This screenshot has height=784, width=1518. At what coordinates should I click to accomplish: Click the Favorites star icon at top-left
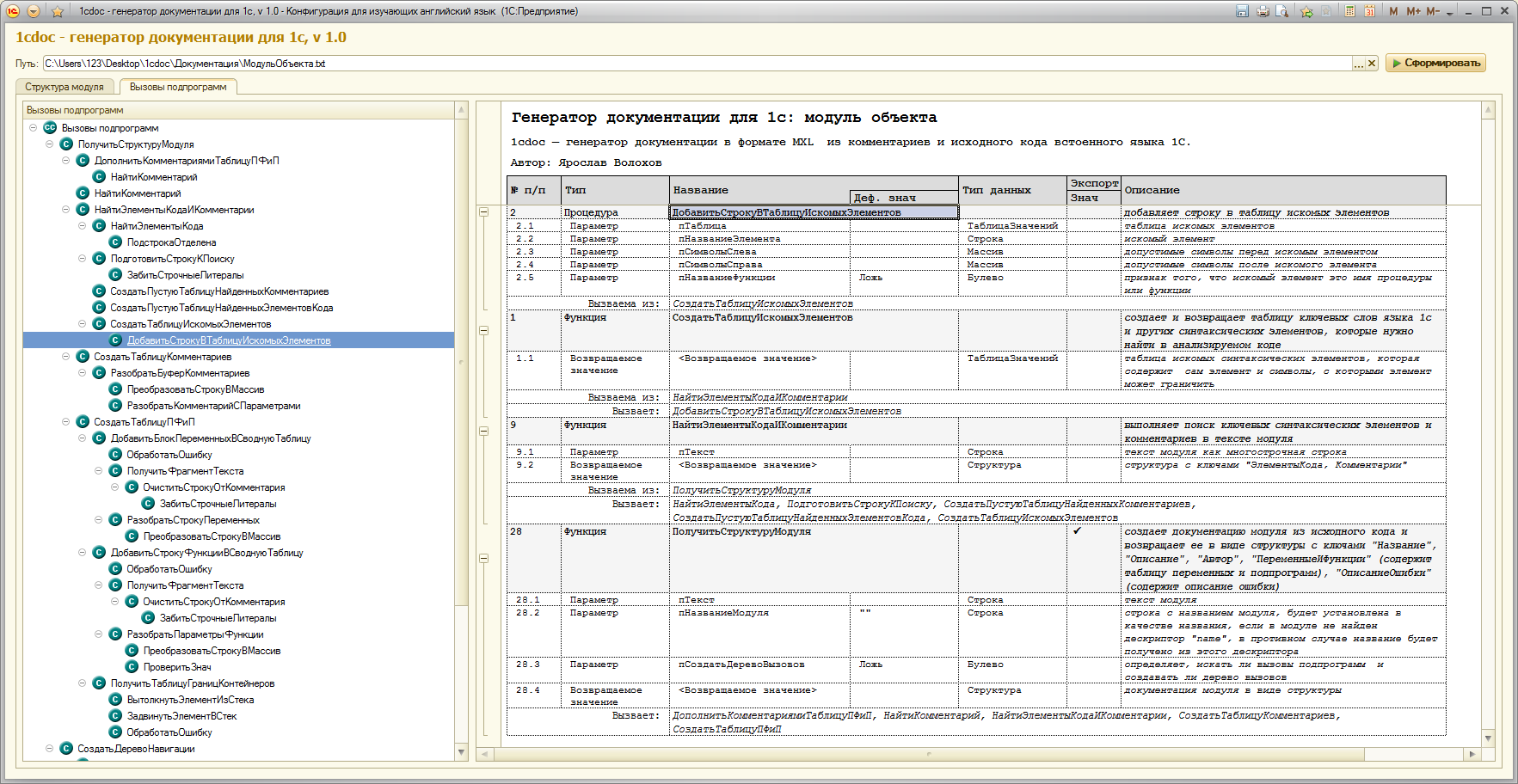tap(58, 11)
